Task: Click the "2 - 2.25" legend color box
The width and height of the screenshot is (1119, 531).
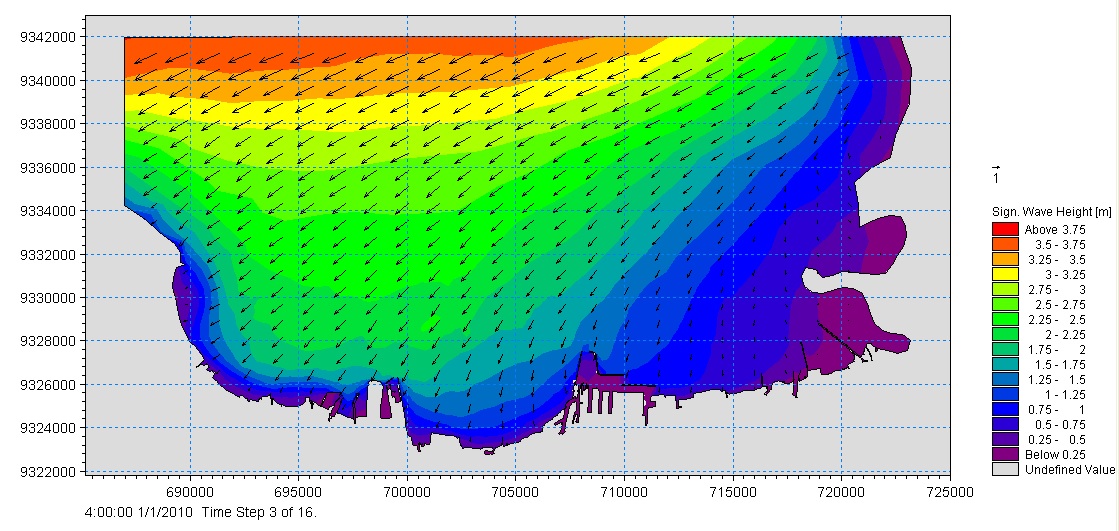Action: point(1001,333)
